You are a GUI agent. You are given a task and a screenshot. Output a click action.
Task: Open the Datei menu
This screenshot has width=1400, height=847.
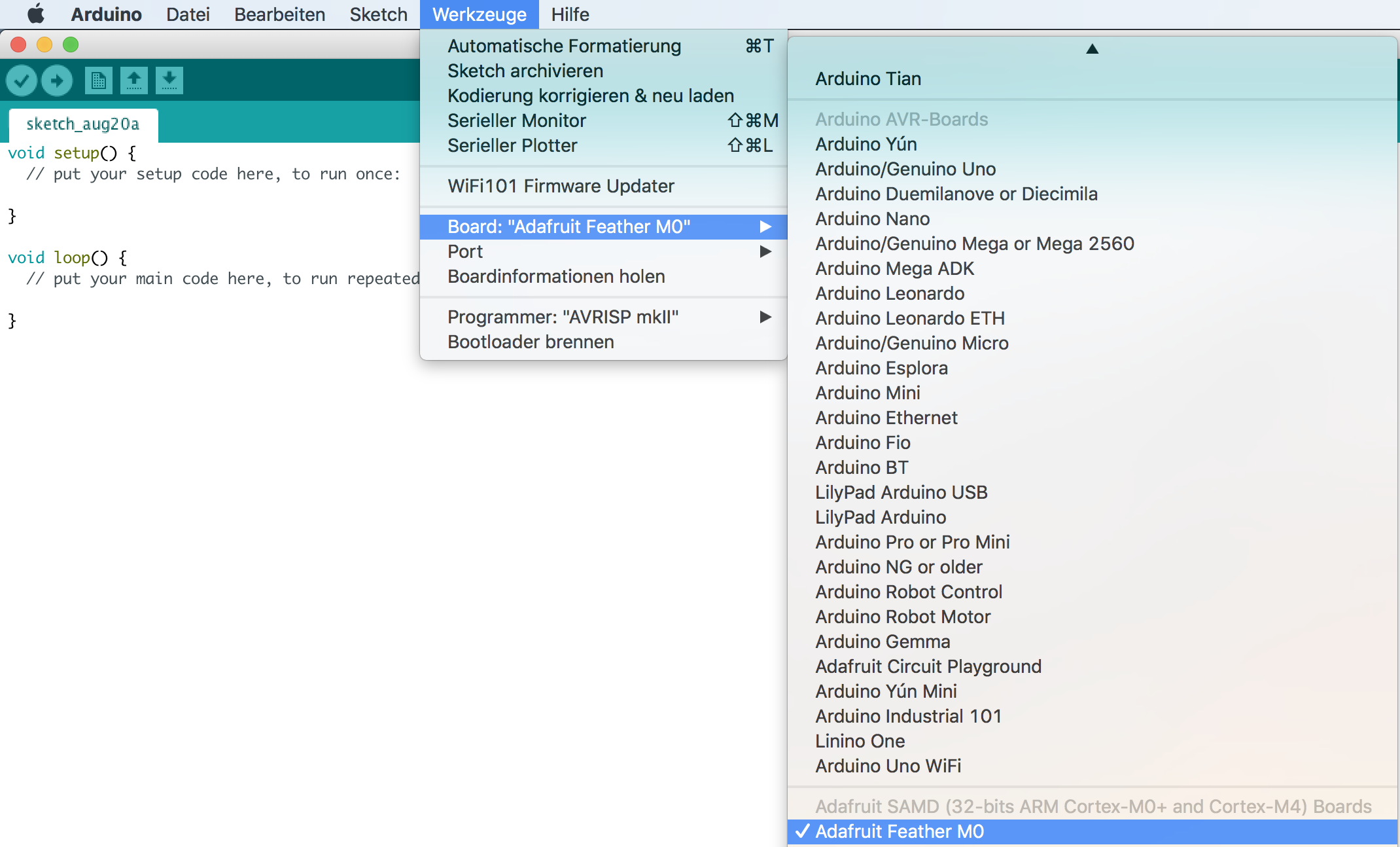[188, 14]
